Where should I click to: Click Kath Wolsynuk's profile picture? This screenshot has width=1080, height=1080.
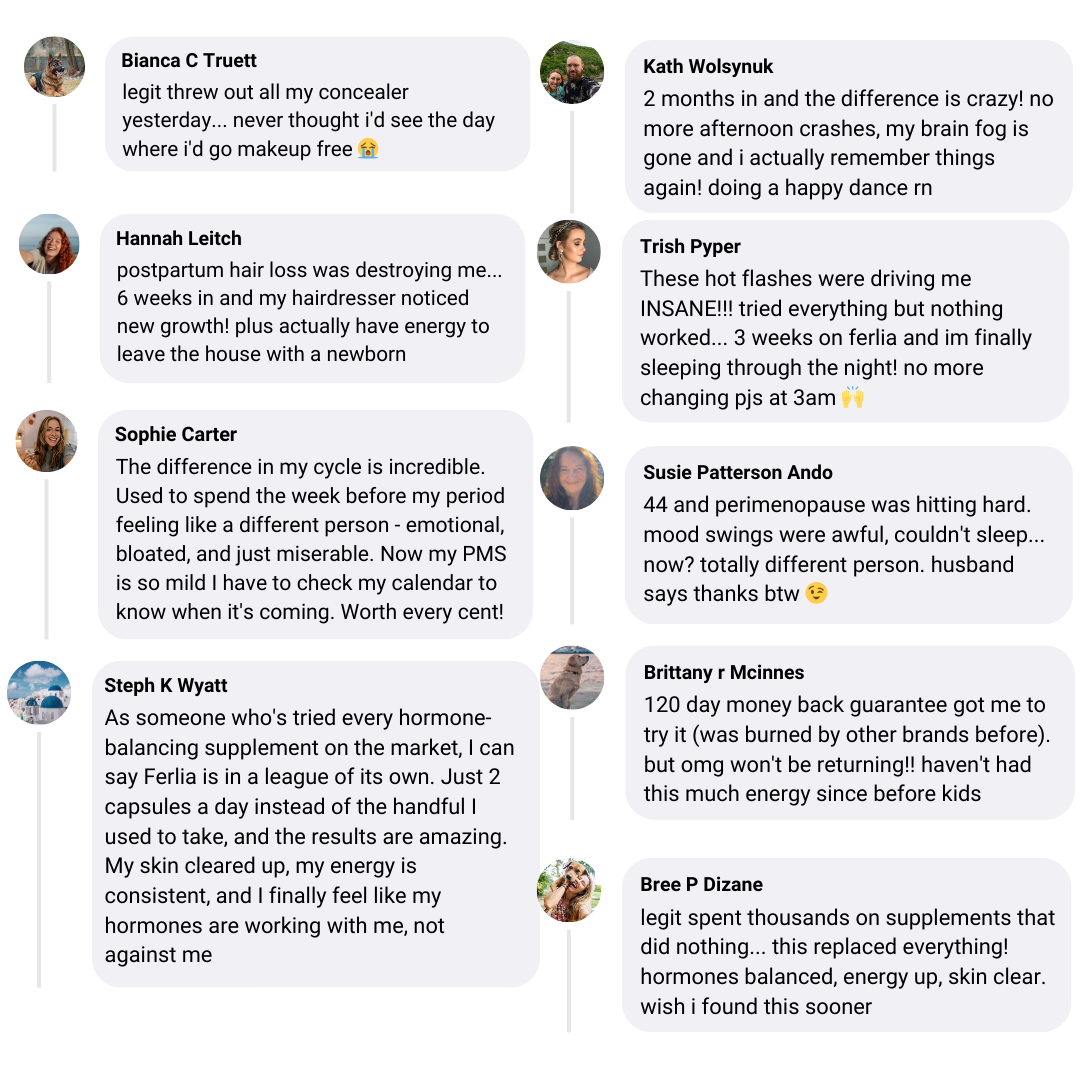point(572,72)
